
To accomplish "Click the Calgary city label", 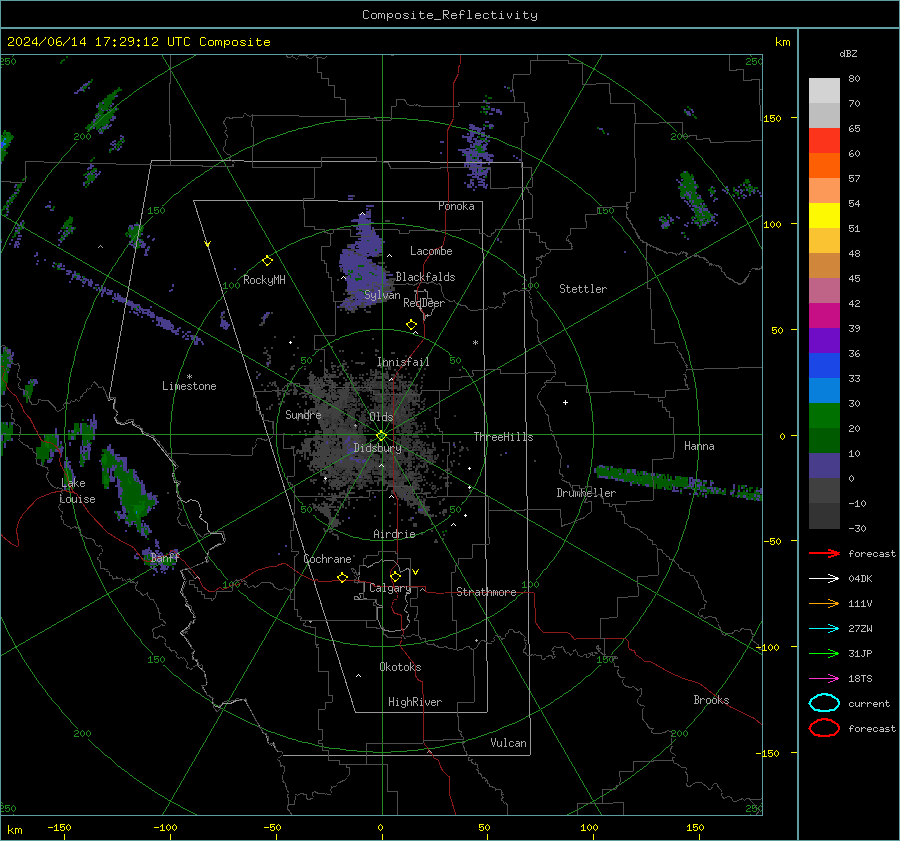I will click(390, 588).
